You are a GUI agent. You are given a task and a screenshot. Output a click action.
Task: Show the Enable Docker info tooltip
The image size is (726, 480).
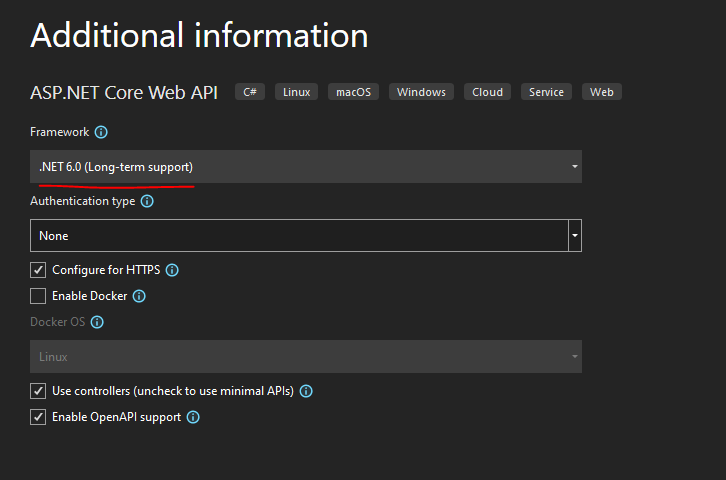coord(139,296)
